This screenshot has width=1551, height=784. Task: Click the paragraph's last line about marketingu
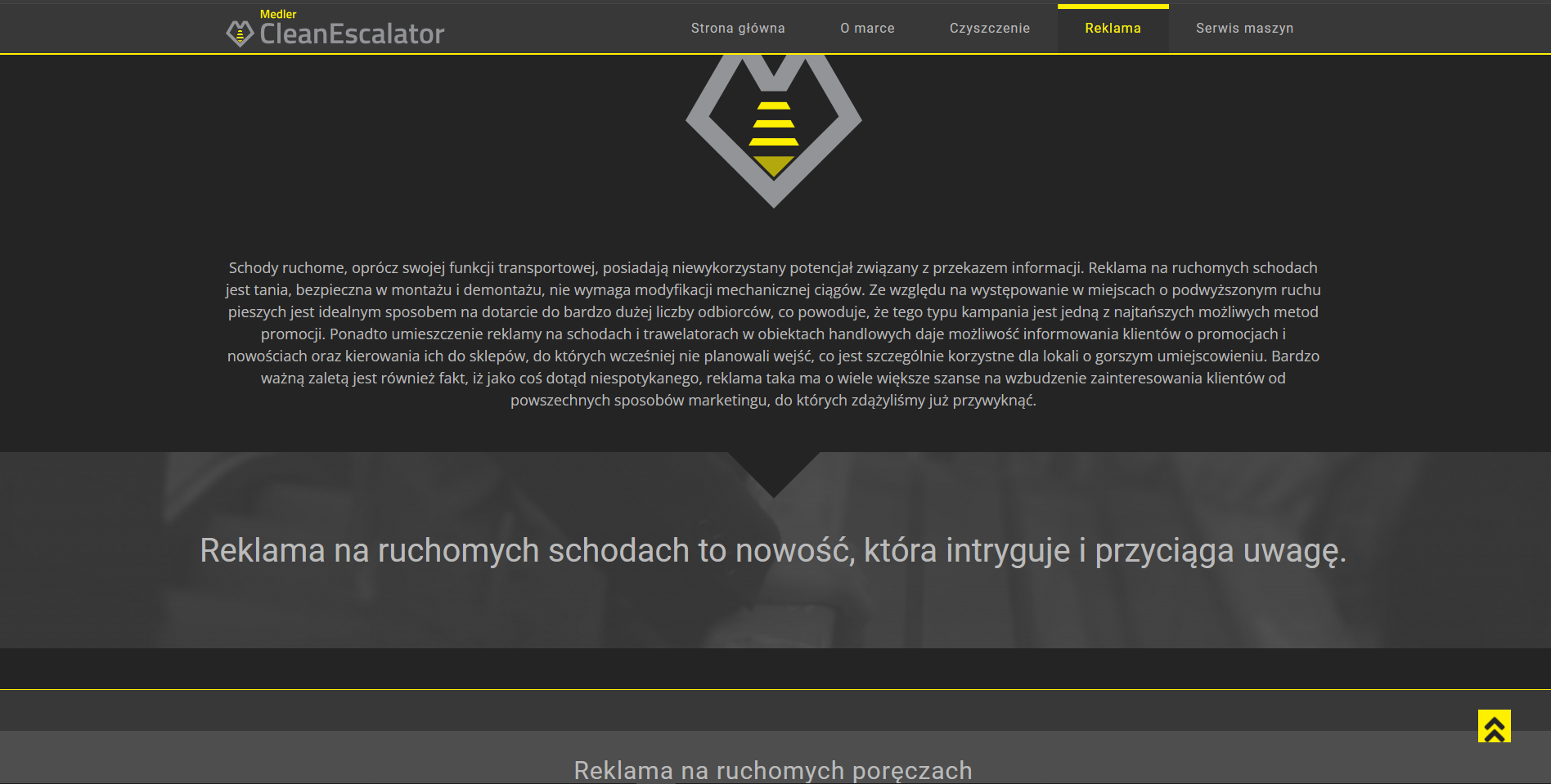coord(773,401)
